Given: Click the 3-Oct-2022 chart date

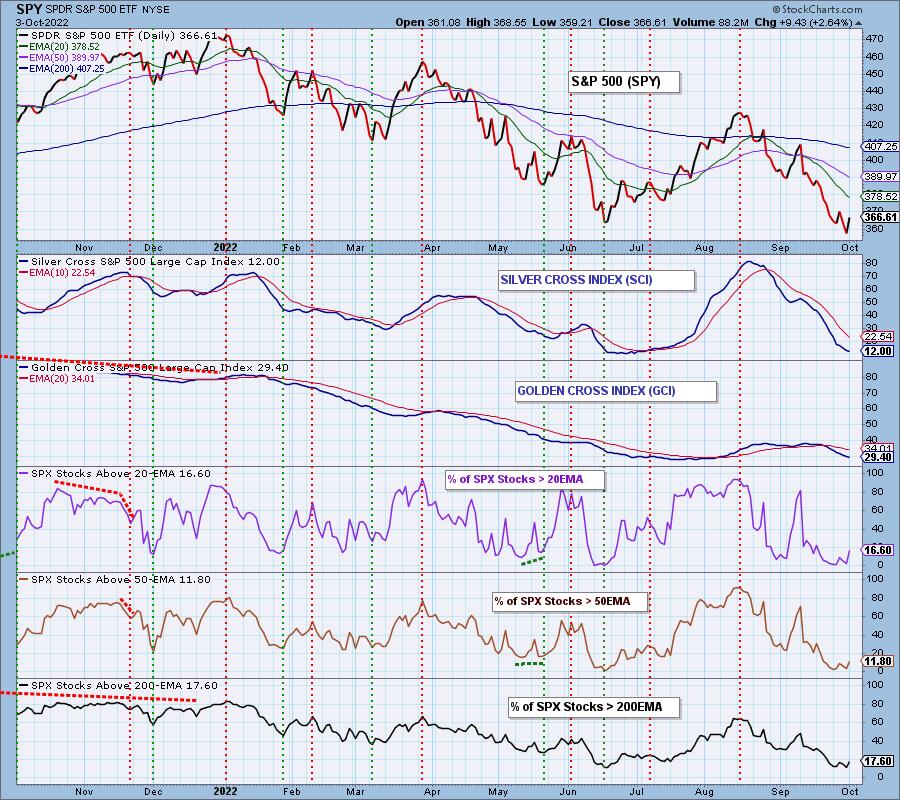Looking at the screenshot, I should click(x=42, y=22).
